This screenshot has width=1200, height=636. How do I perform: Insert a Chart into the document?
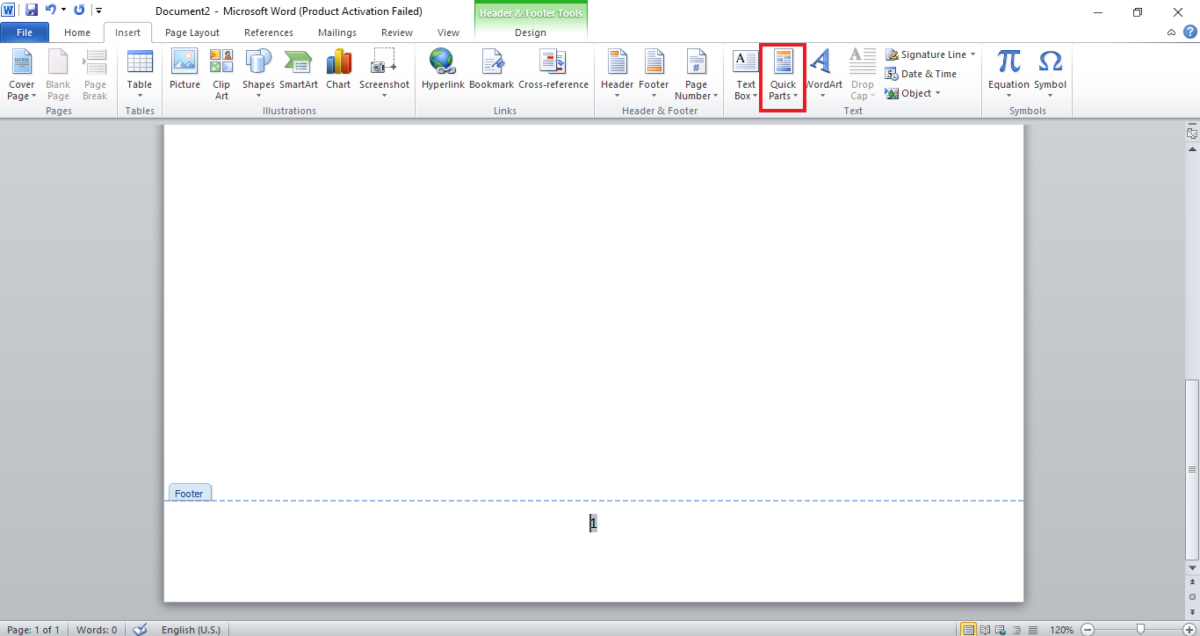[338, 71]
